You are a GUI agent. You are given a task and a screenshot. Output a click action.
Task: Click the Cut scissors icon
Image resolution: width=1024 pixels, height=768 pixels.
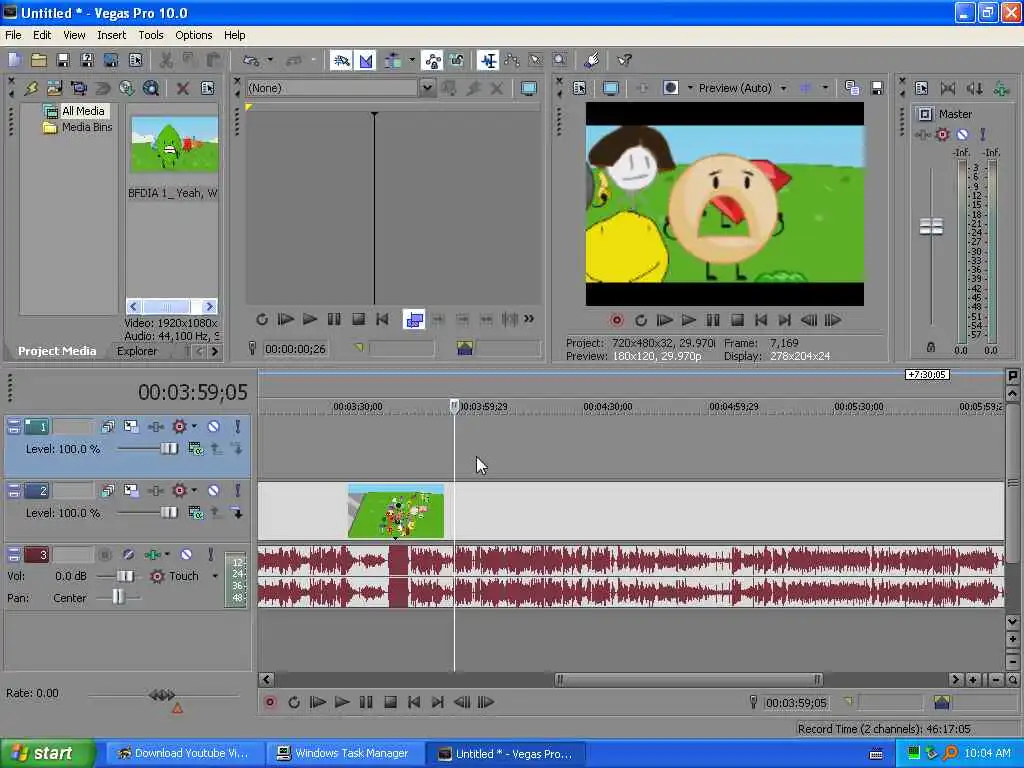[166, 61]
